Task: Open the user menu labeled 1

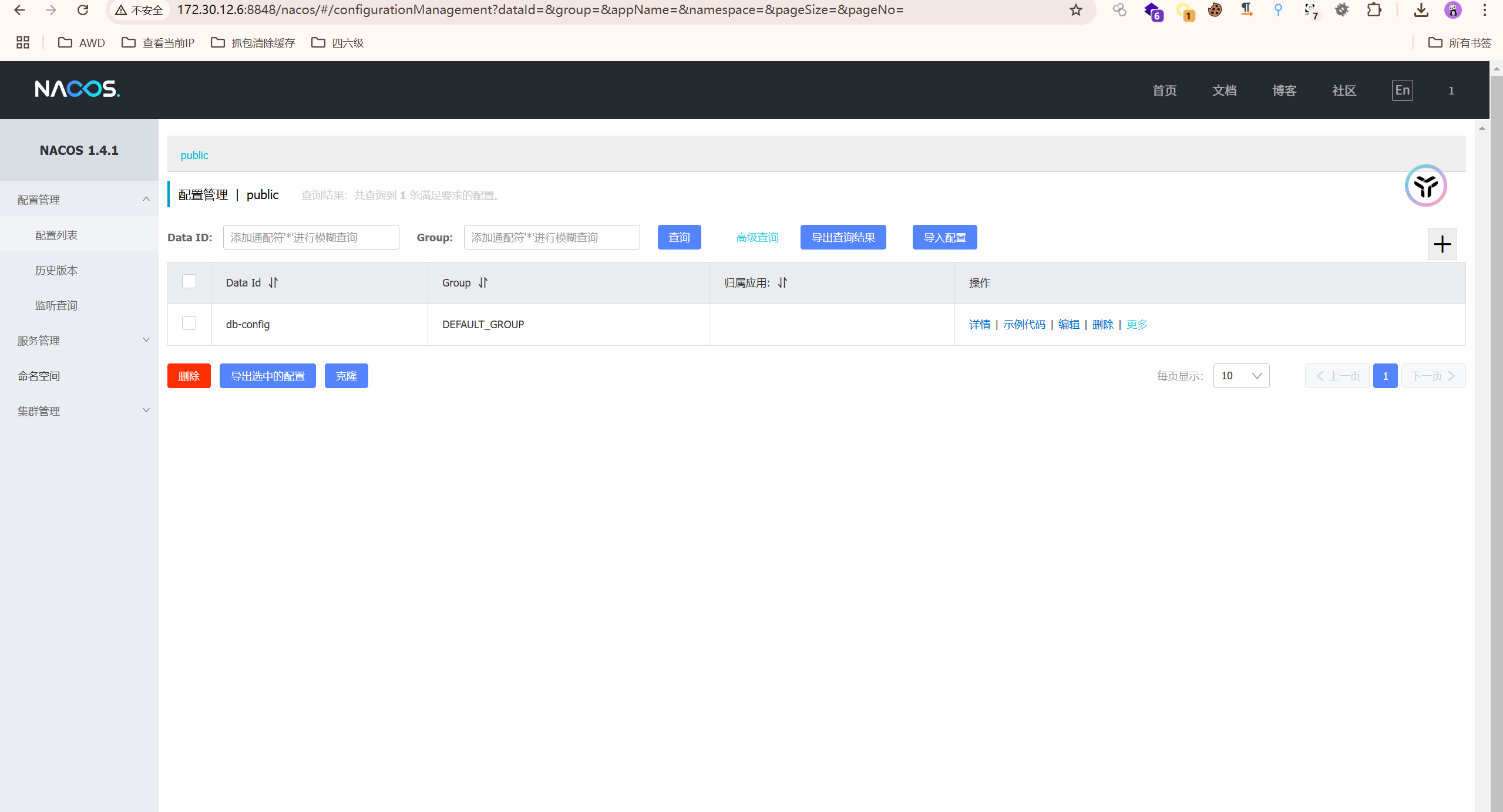Action: tap(1451, 90)
